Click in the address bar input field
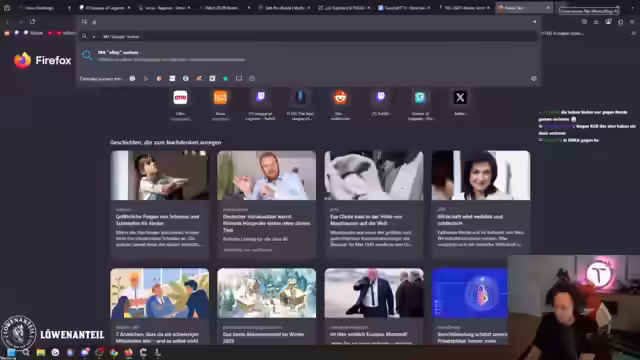The height and width of the screenshot is (360, 640). (310, 22)
